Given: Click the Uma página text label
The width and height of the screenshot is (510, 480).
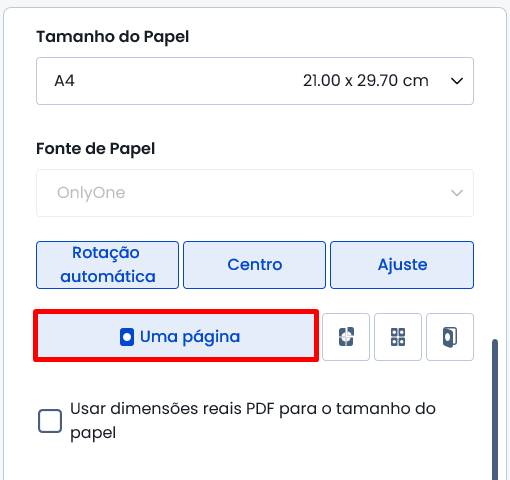Looking at the screenshot, I should [190, 337].
